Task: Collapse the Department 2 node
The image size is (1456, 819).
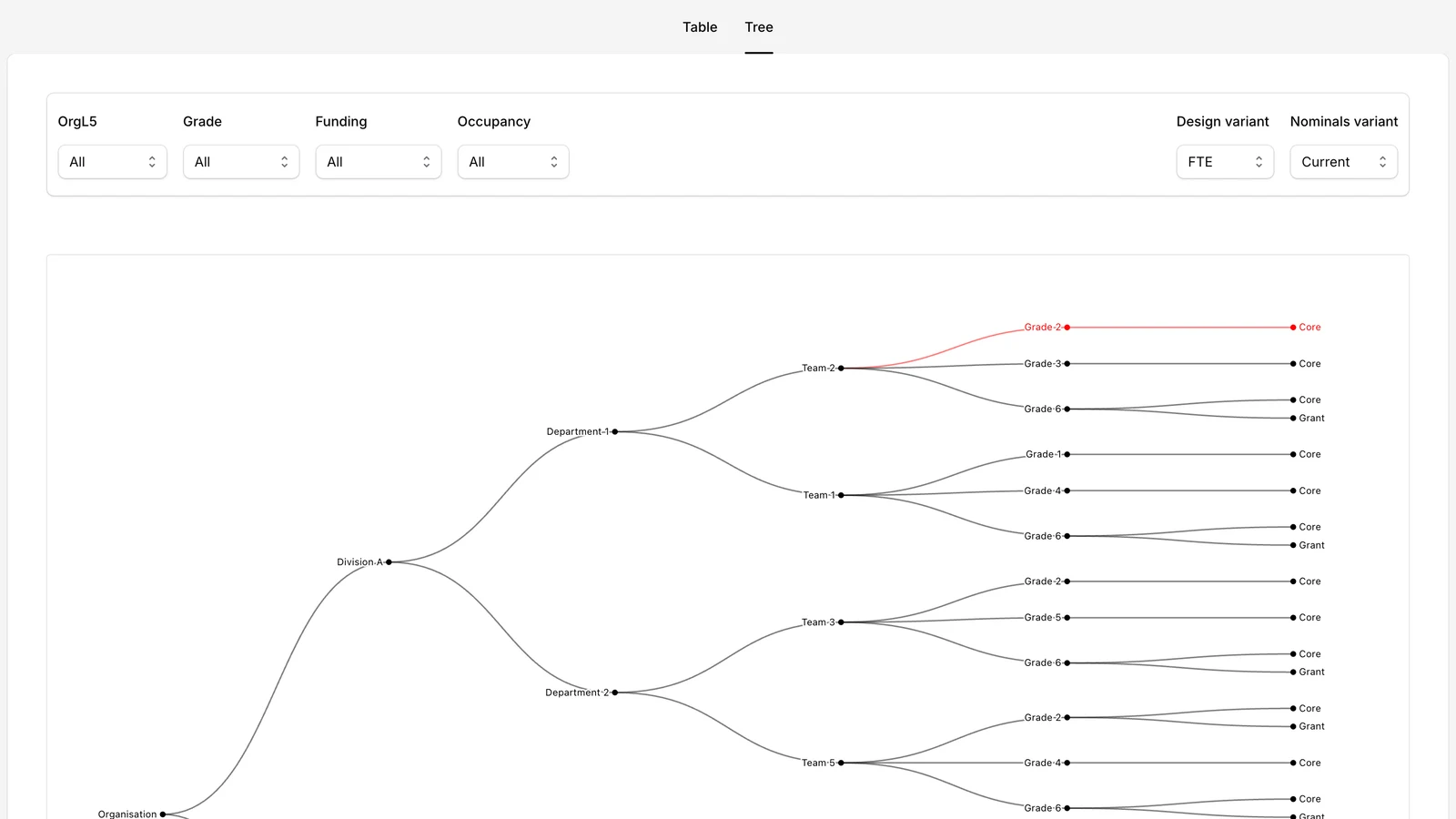Action: pos(615,693)
